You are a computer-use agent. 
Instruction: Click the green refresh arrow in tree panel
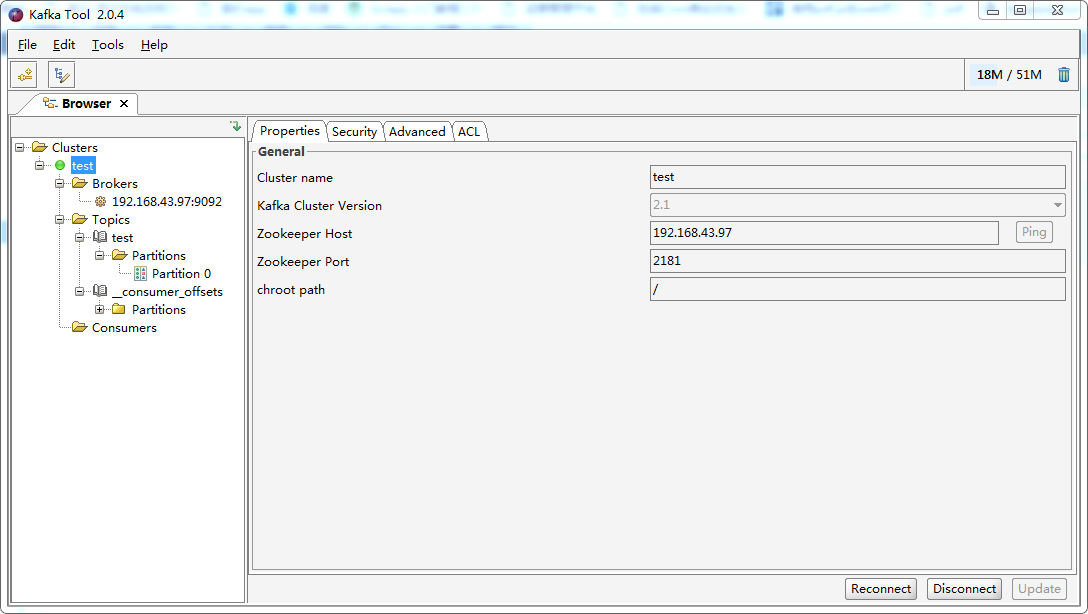pyautogui.click(x=236, y=126)
